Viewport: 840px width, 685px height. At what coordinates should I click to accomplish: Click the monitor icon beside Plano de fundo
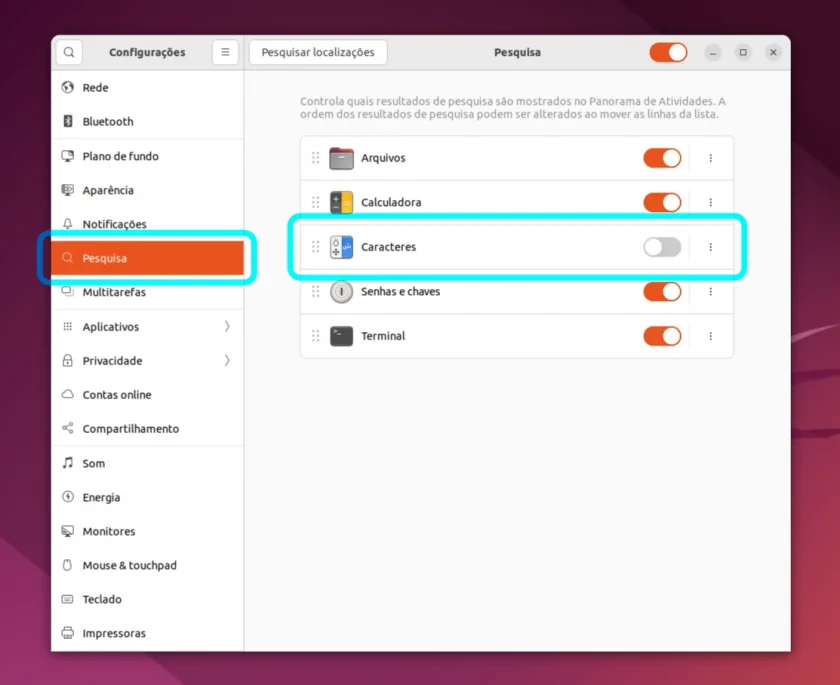(68, 156)
